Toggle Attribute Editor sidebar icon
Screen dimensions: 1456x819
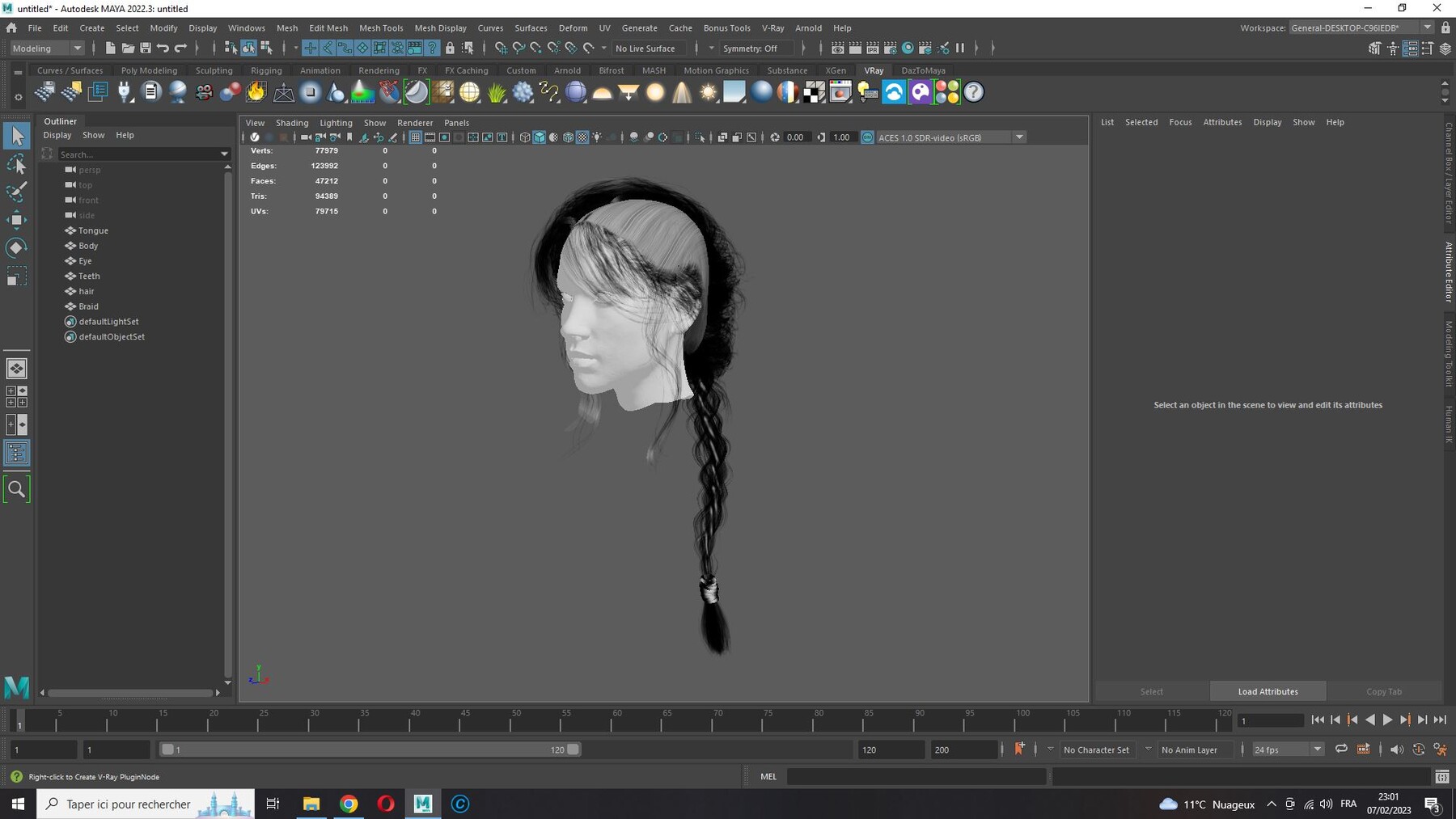point(1410,49)
